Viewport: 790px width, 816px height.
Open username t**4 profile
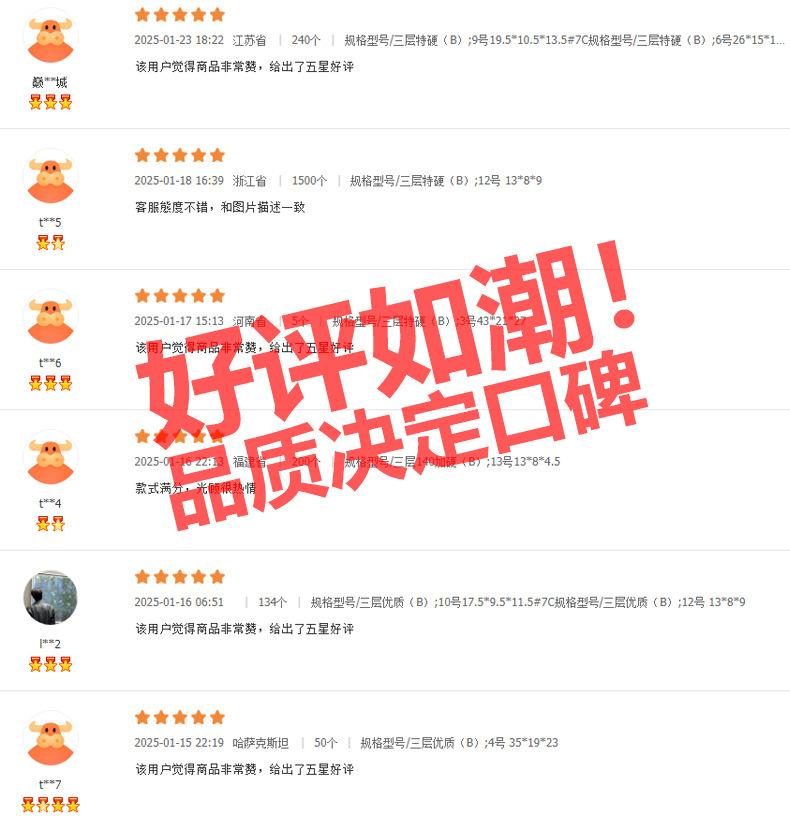(50, 503)
